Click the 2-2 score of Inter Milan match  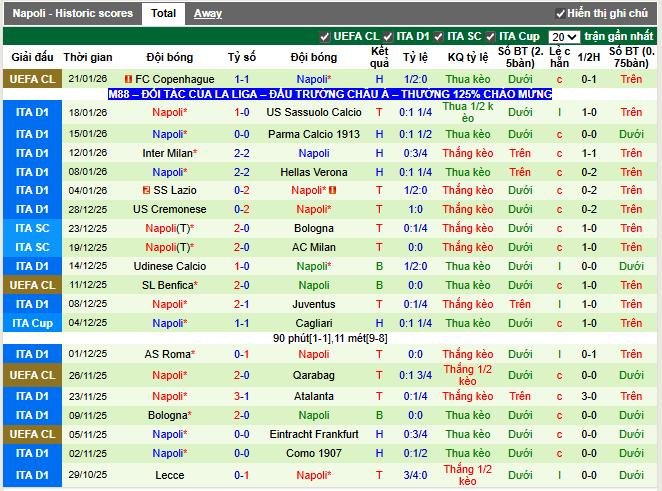tap(241, 153)
